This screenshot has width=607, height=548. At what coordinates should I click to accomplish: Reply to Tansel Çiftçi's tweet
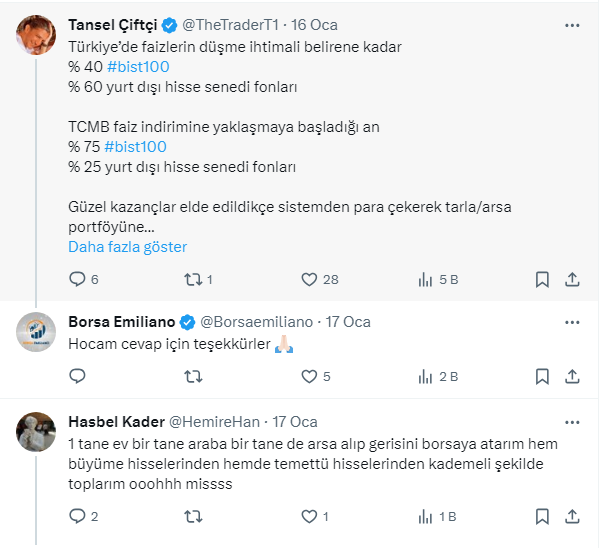coord(77,280)
